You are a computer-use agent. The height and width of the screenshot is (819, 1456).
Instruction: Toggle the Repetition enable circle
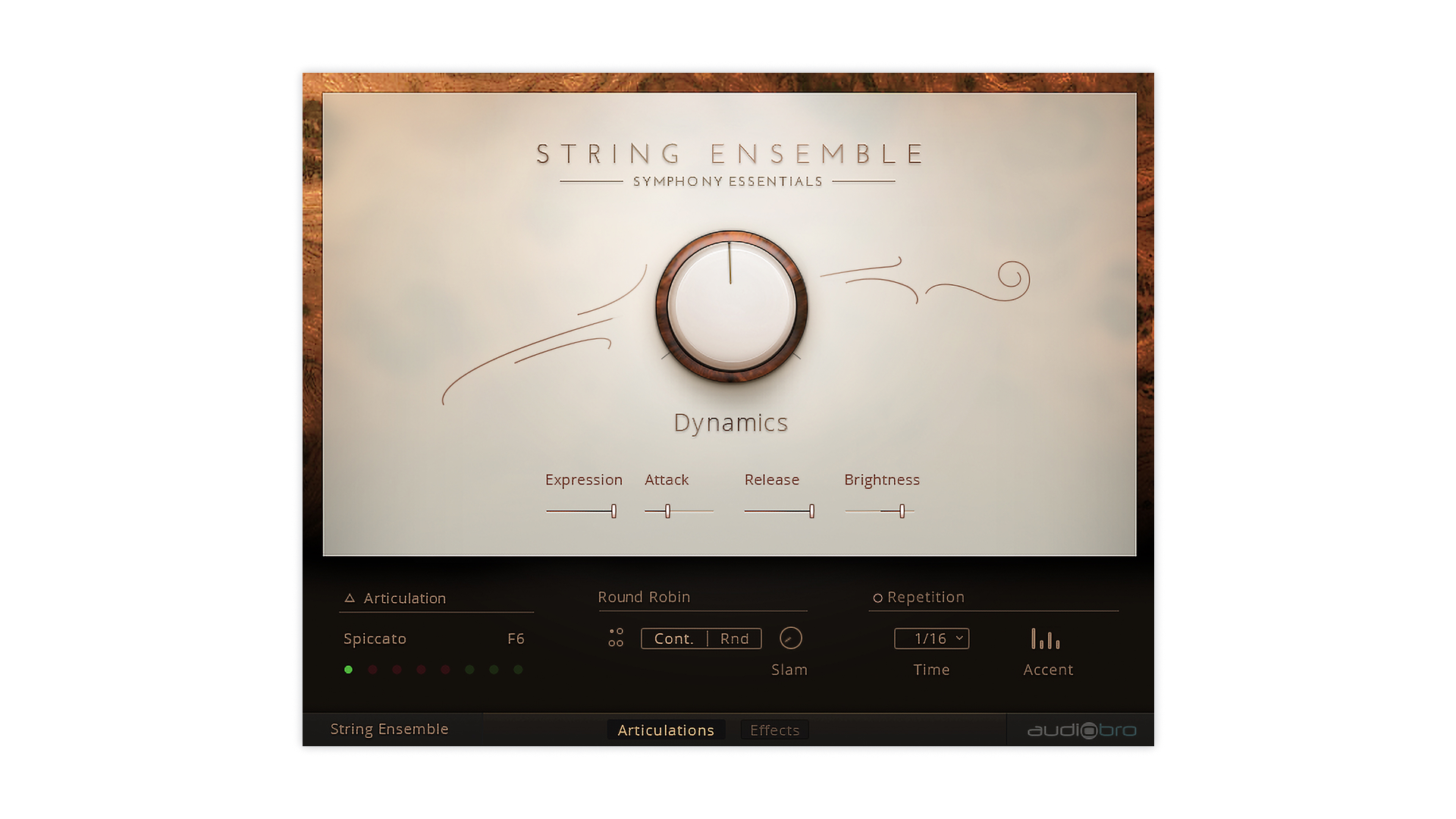(x=877, y=598)
